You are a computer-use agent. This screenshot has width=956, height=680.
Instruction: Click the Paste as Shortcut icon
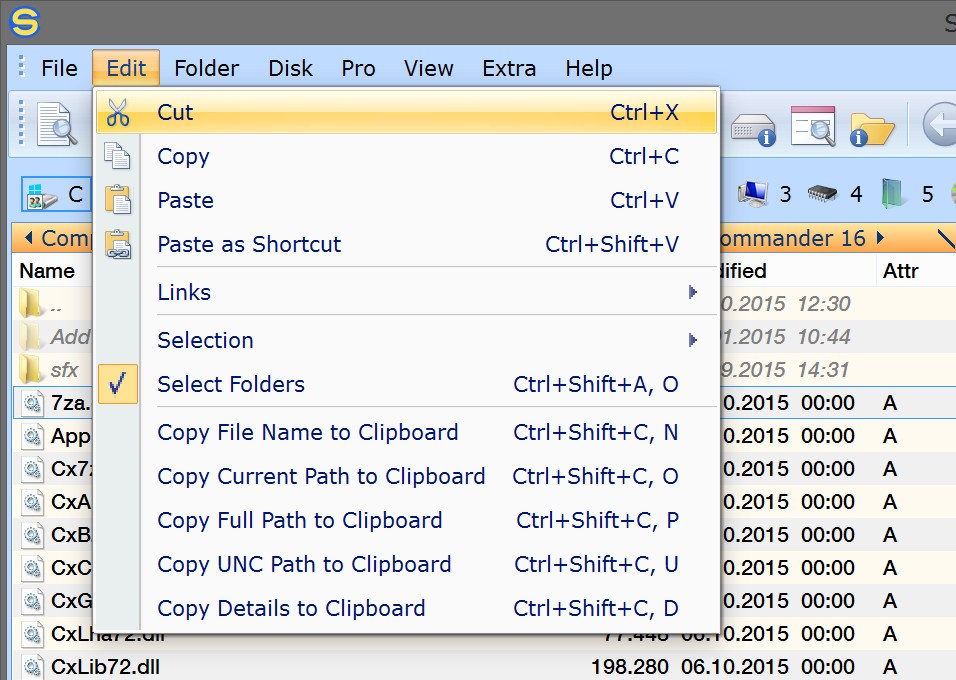coord(118,245)
